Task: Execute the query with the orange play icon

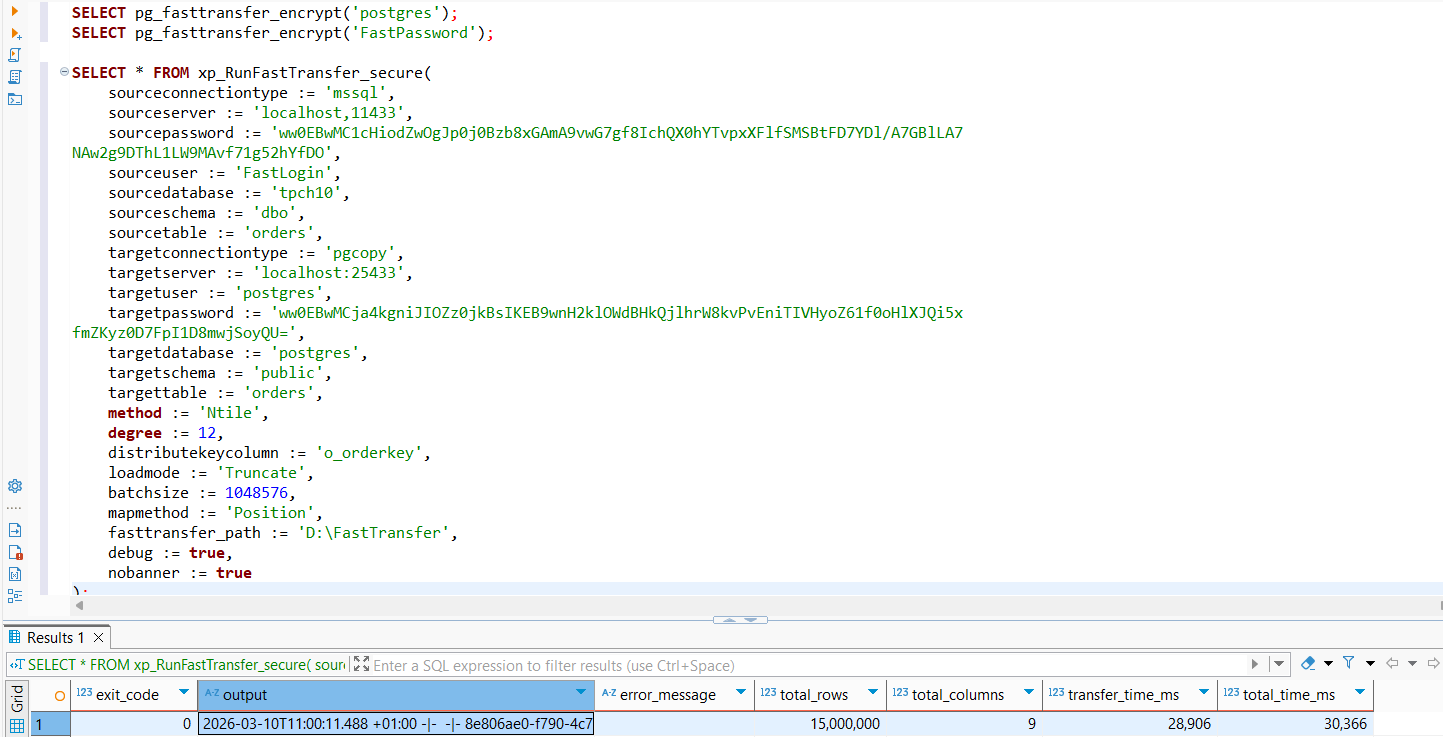Action: pos(14,10)
